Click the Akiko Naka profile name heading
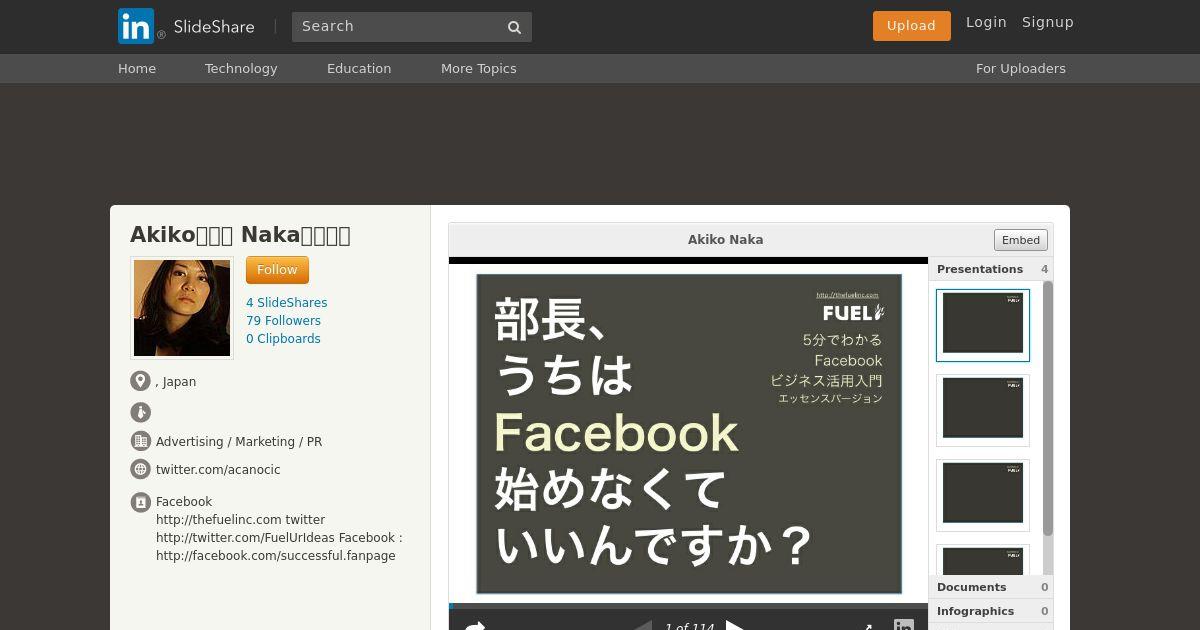Screen dimensions: 1200x630 pos(240,235)
